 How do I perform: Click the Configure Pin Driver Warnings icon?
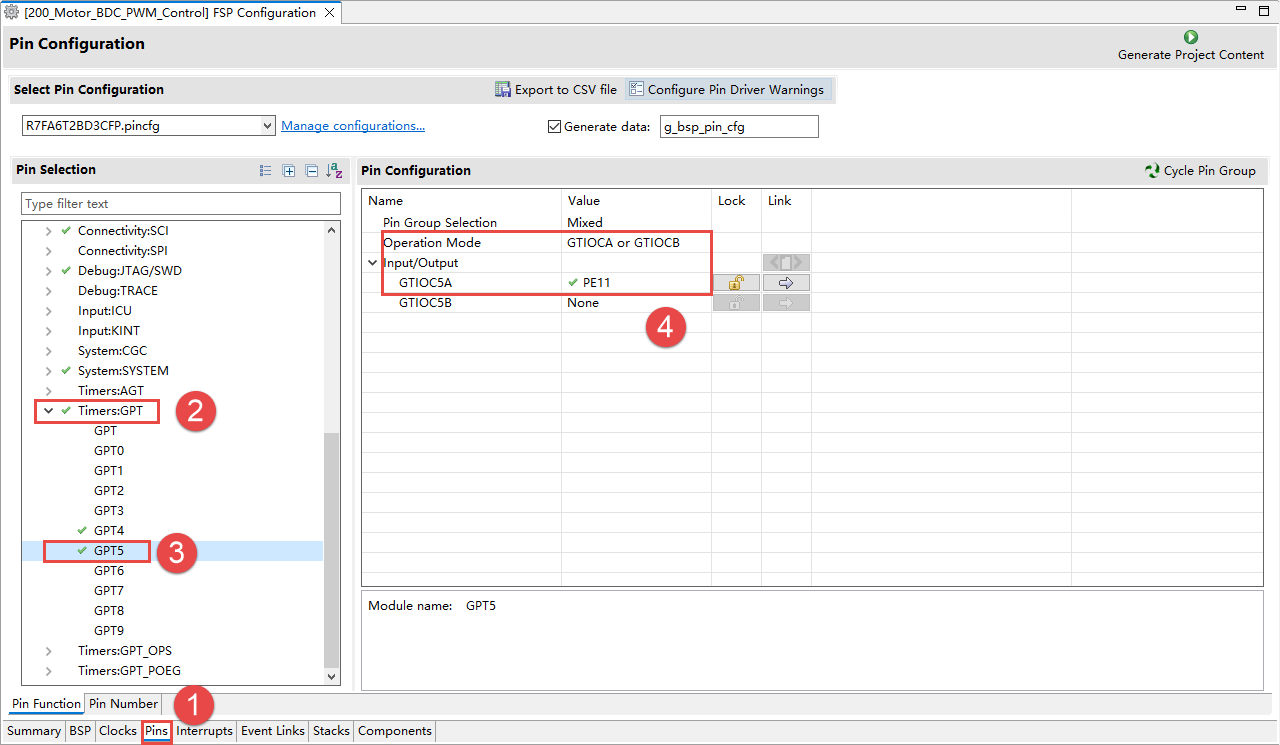pyautogui.click(x=636, y=89)
